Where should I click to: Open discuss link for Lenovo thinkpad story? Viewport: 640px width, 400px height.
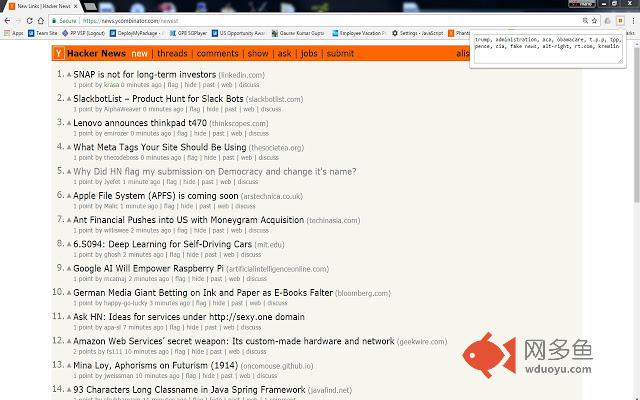point(259,133)
